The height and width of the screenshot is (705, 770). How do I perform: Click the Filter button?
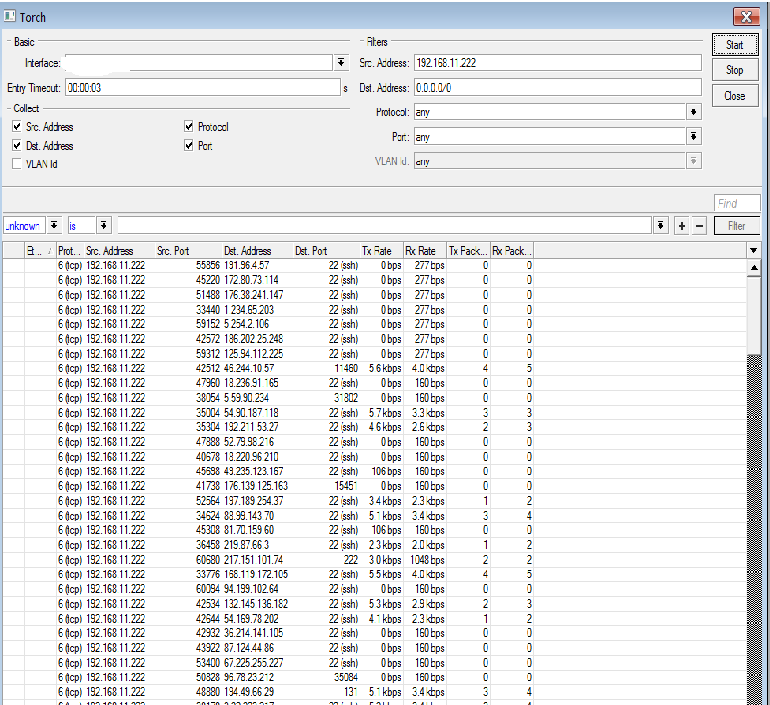[736, 226]
